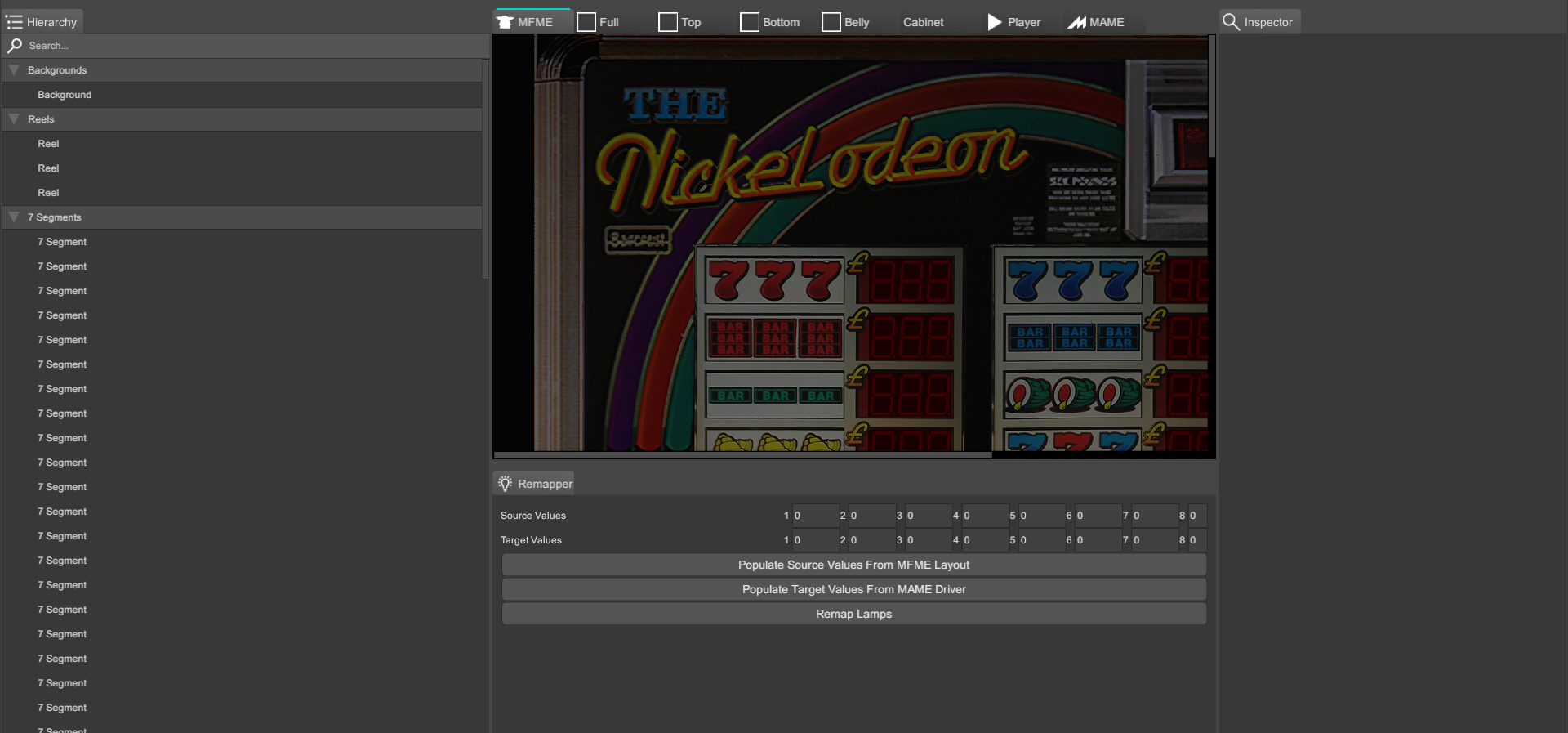Click Target Values field number 4

(x=984, y=540)
